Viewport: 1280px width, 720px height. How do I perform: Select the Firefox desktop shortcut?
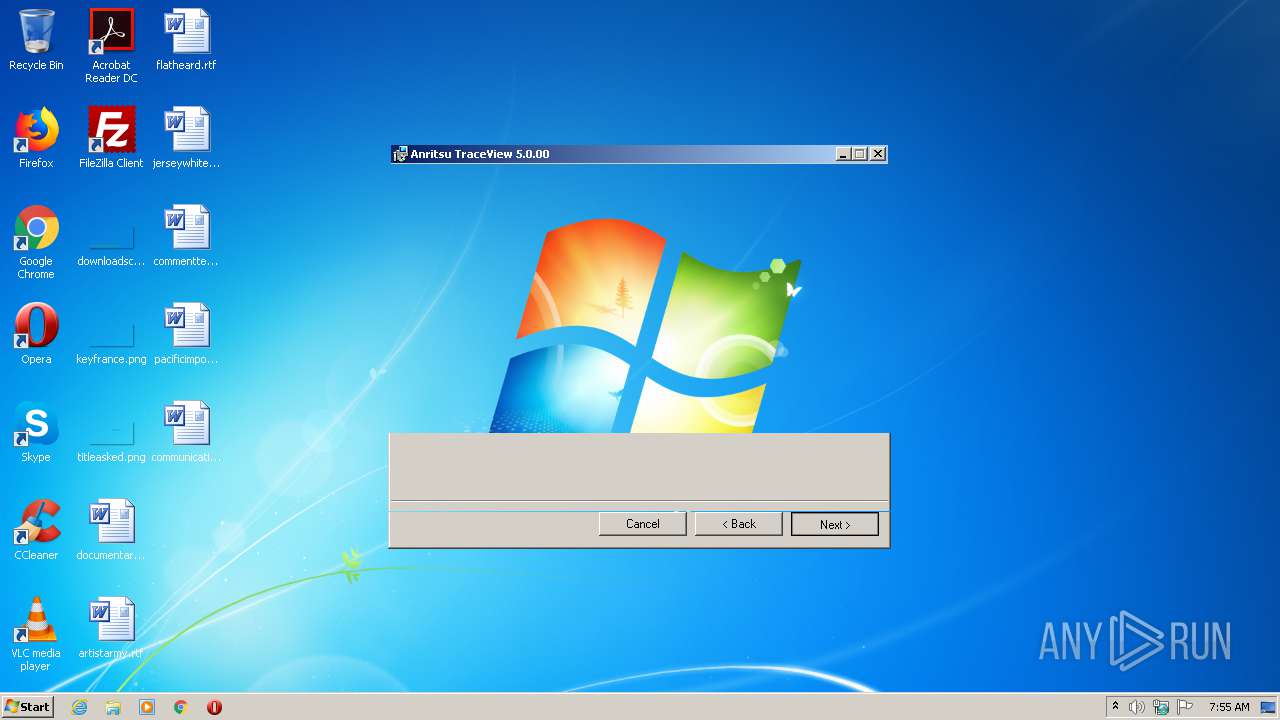click(x=36, y=138)
